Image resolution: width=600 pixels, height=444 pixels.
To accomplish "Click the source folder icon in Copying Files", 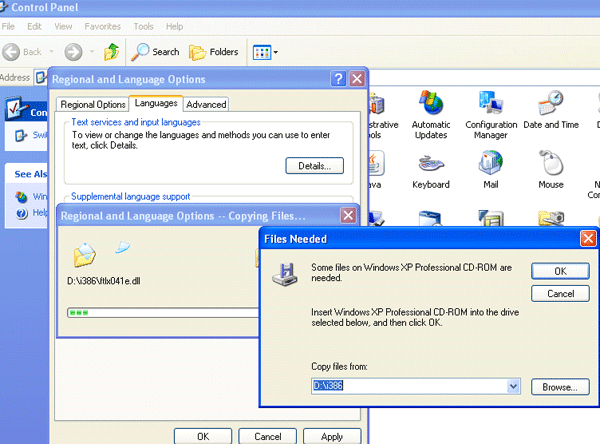I will click(84, 255).
